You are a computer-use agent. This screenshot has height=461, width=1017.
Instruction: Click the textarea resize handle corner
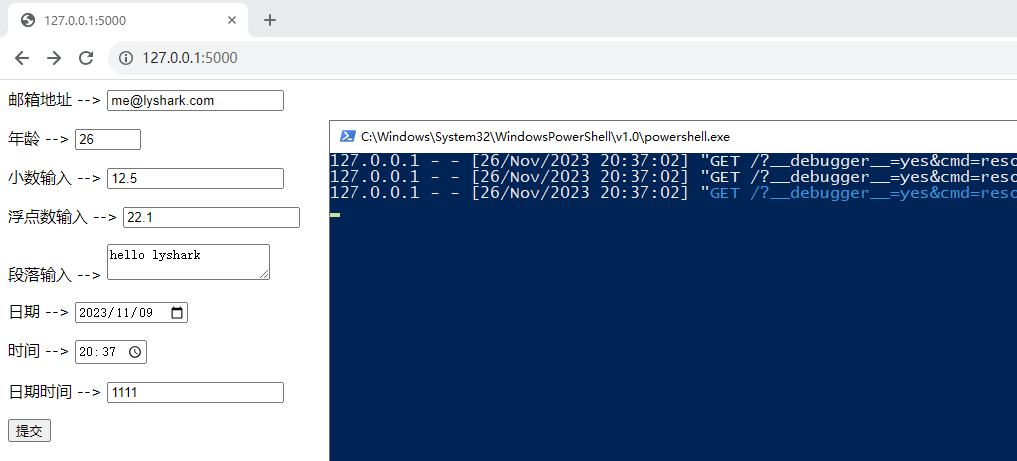point(265,275)
